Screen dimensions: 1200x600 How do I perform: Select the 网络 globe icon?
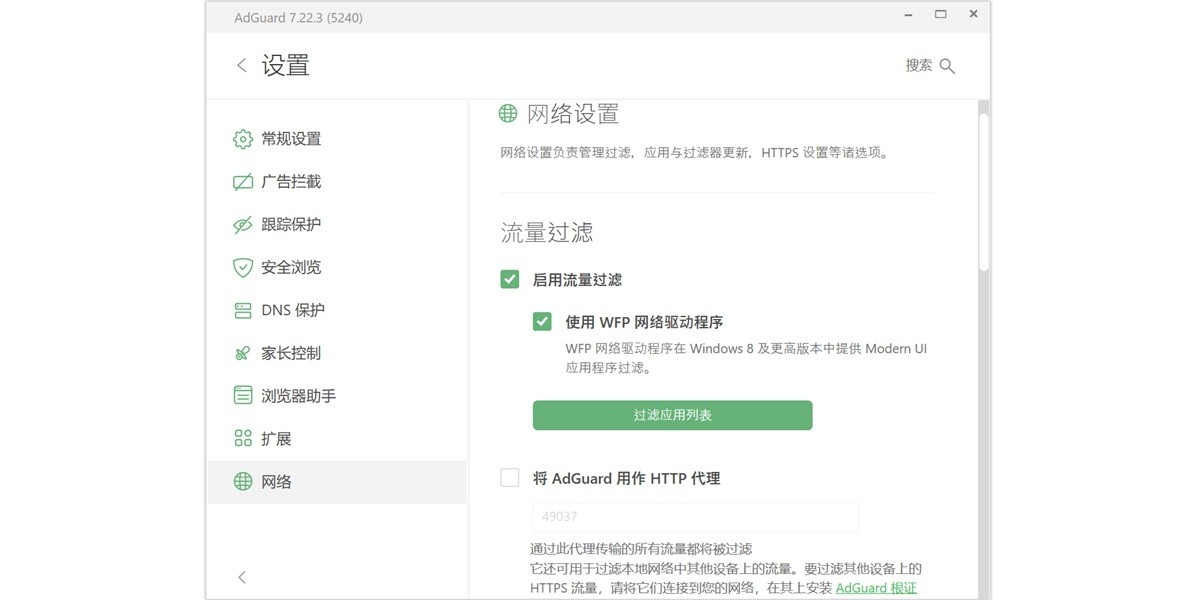click(242, 481)
